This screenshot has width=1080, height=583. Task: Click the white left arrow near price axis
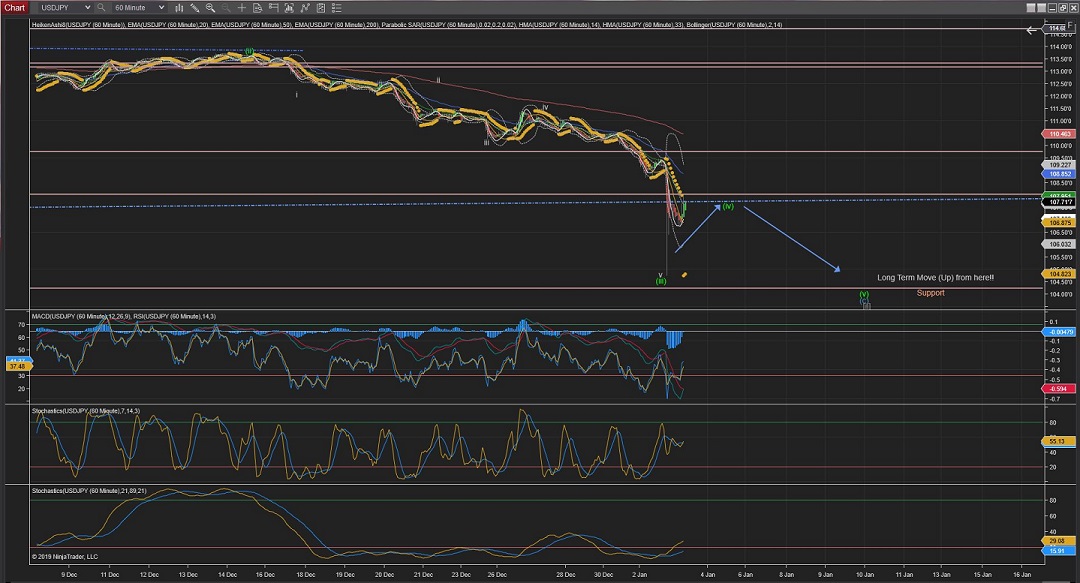point(1032,30)
